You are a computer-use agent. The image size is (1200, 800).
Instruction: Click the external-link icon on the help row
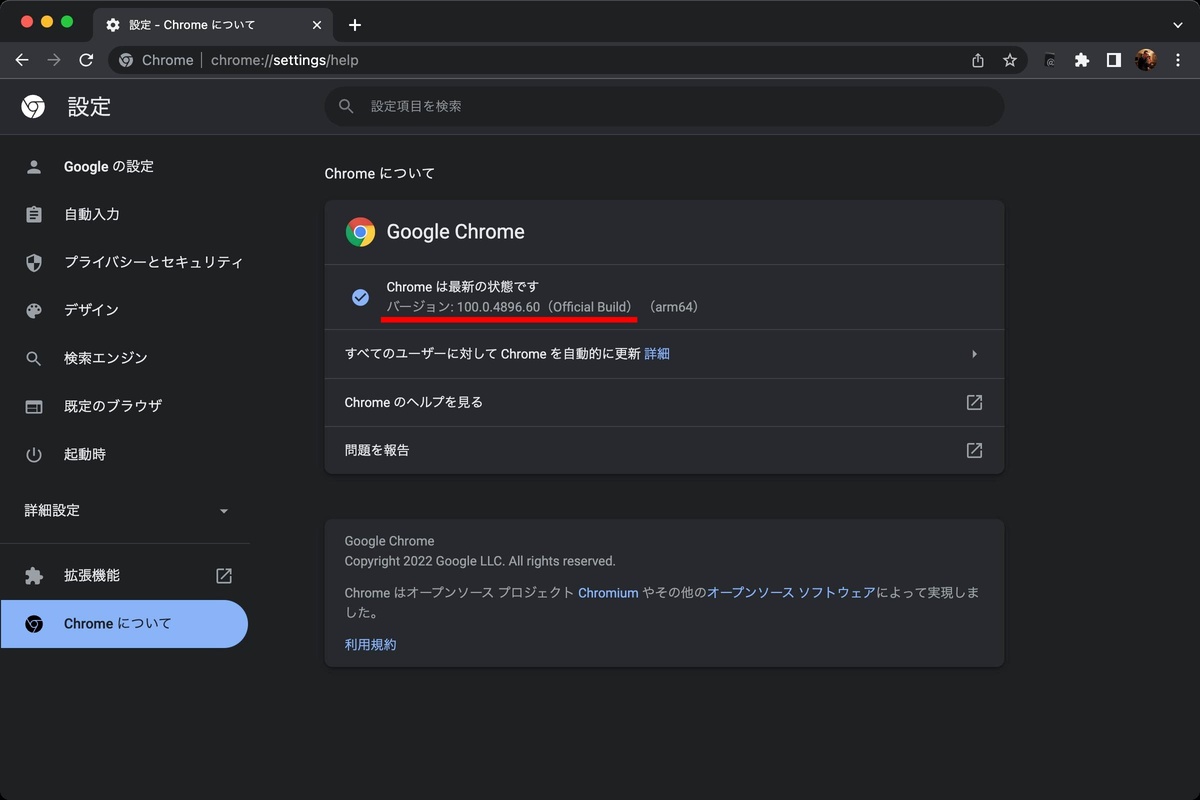coord(974,403)
